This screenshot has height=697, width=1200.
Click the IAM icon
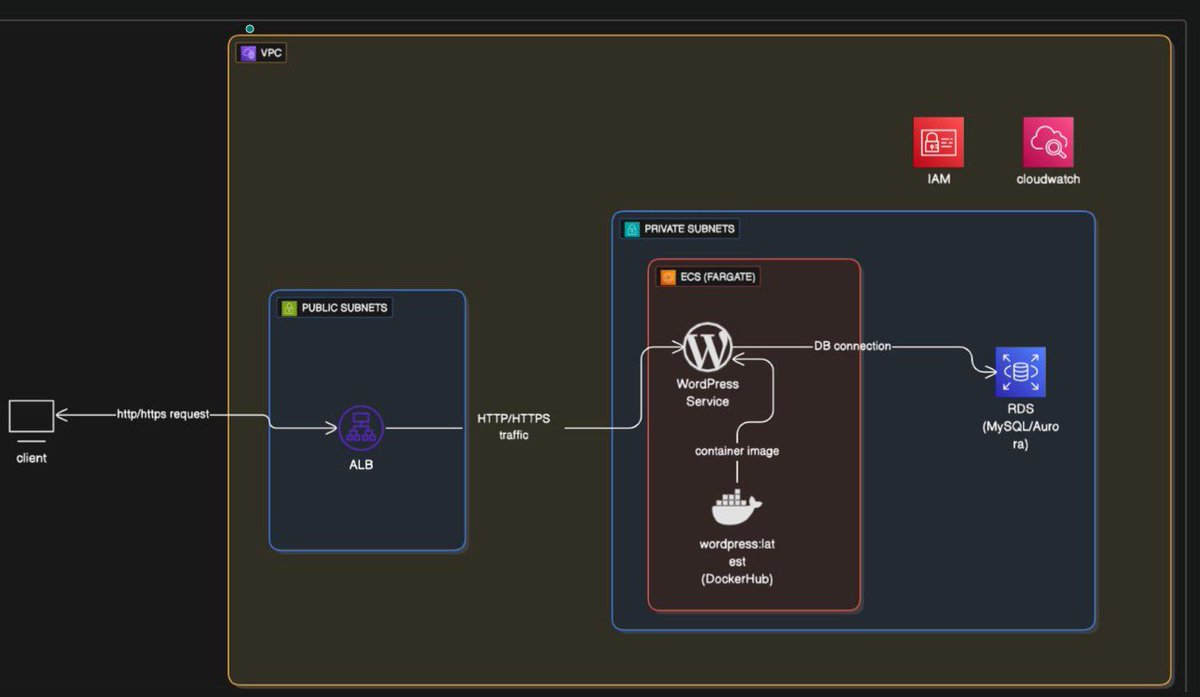point(938,141)
